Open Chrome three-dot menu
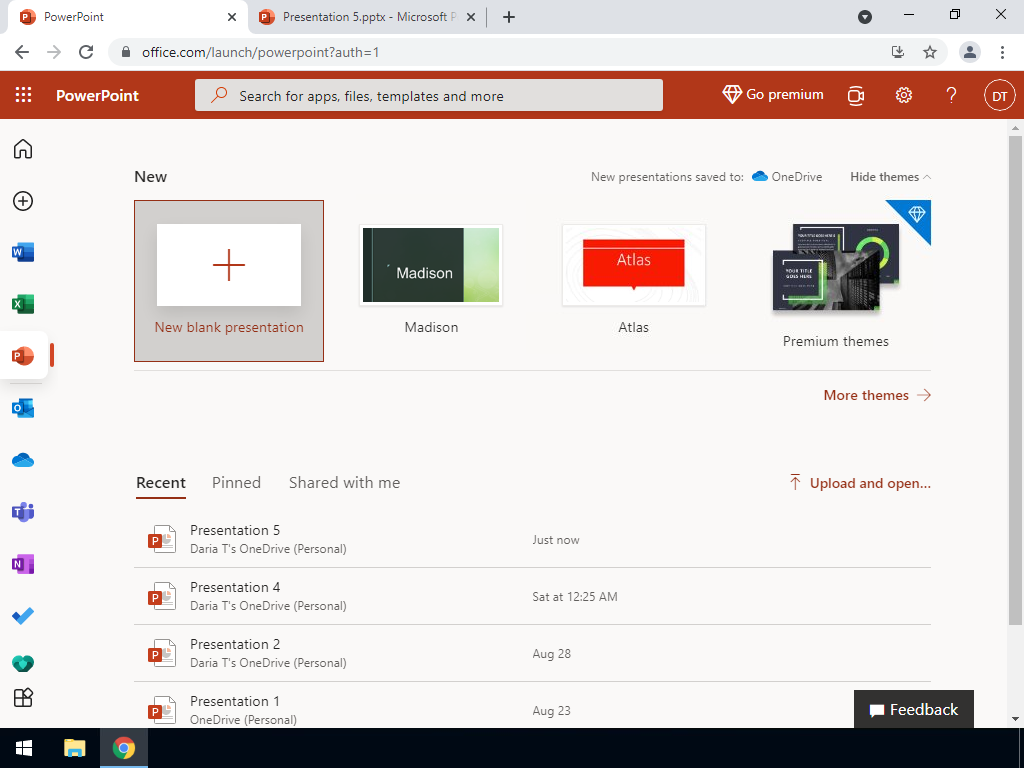Screen dimensions: 1024x768 click(1002, 52)
